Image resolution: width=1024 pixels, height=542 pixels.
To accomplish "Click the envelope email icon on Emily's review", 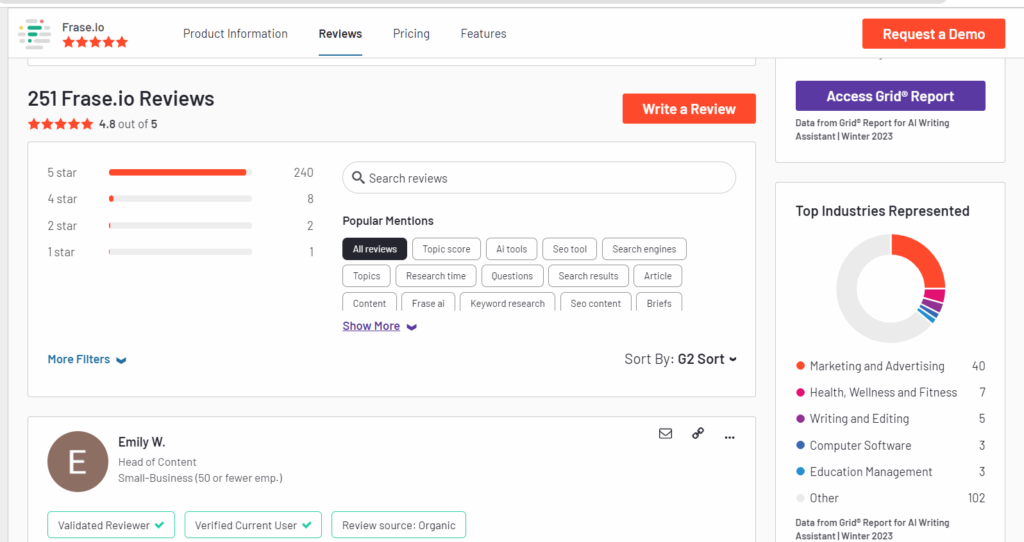I will point(665,434).
